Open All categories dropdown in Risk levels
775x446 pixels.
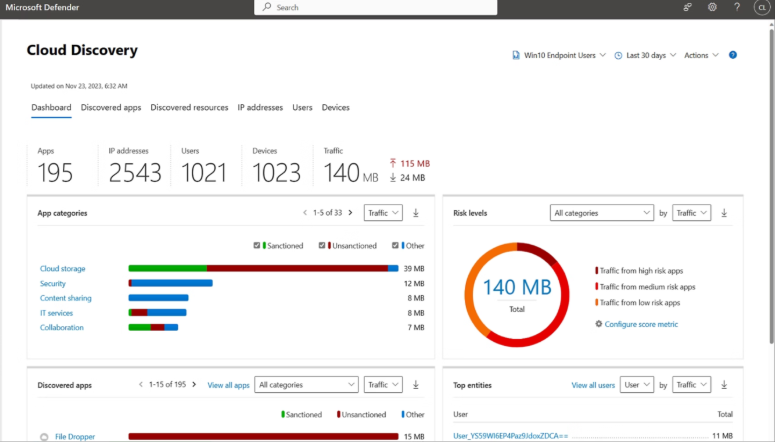pos(602,213)
